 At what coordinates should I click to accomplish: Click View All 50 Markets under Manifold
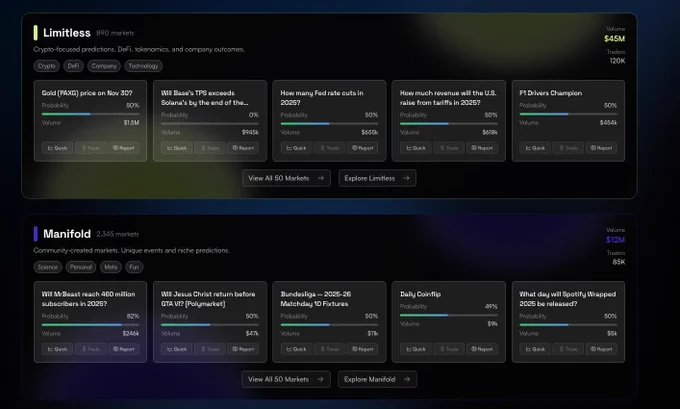(286, 380)
